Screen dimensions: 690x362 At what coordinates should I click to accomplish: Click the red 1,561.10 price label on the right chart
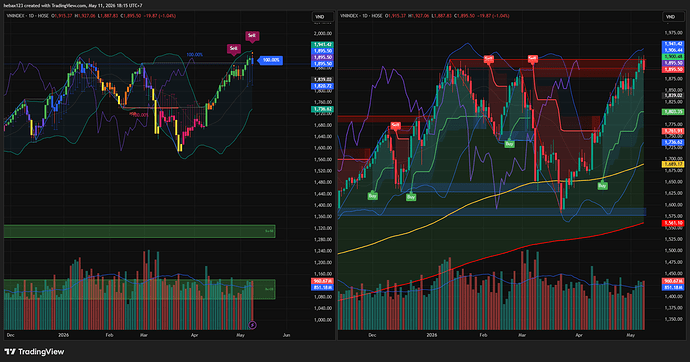(673, 223)
